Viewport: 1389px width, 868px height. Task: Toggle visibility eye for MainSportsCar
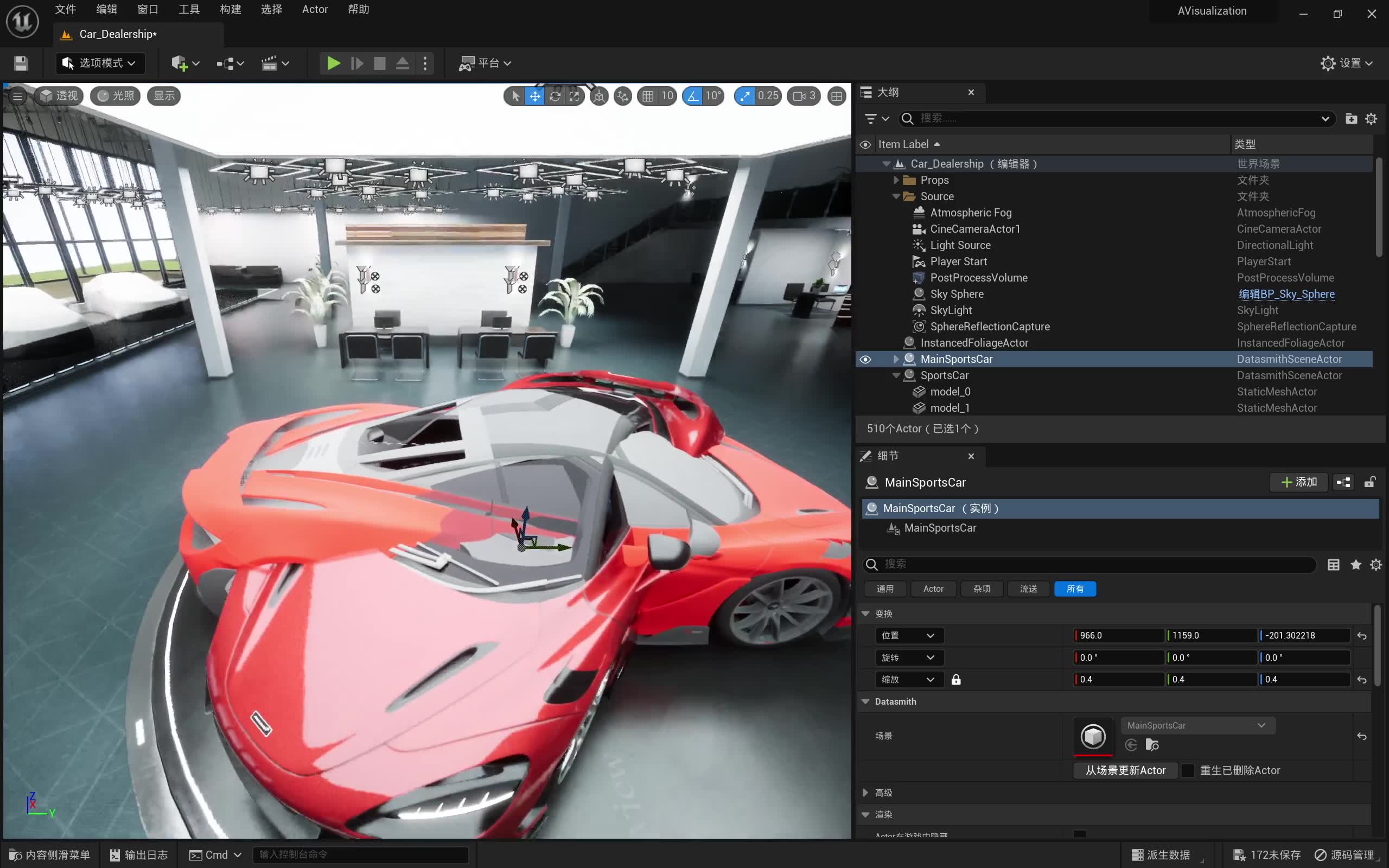pos(865,359)
